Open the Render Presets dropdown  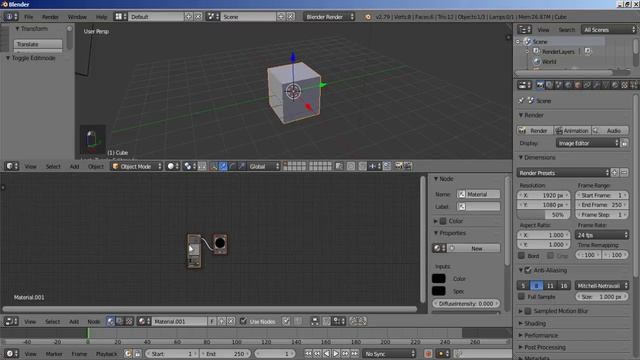click(x=563, y=173)
